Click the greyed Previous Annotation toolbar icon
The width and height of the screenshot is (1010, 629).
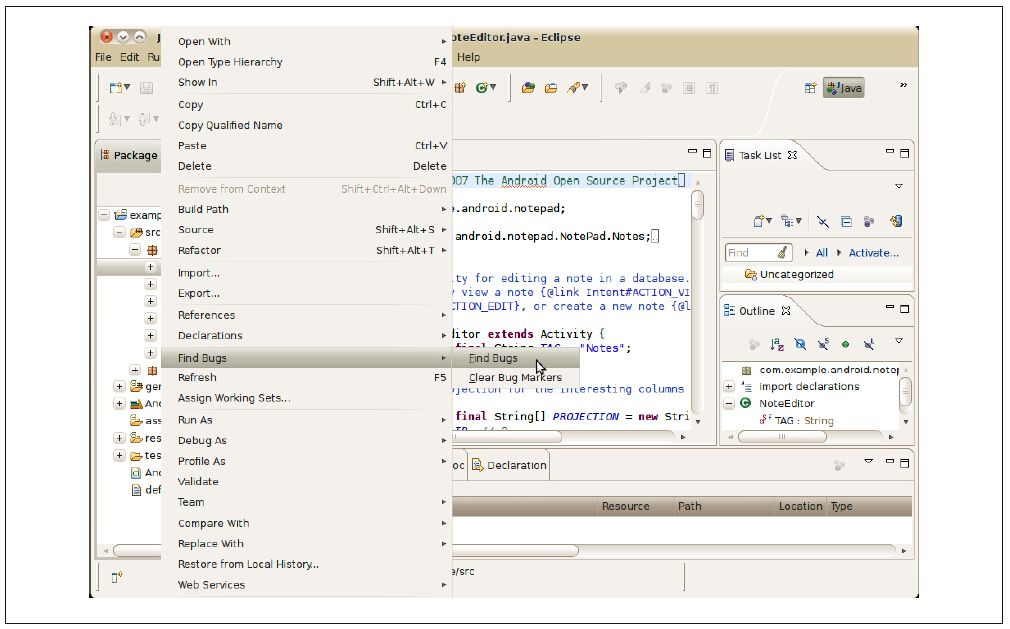(x=143, y=118)
